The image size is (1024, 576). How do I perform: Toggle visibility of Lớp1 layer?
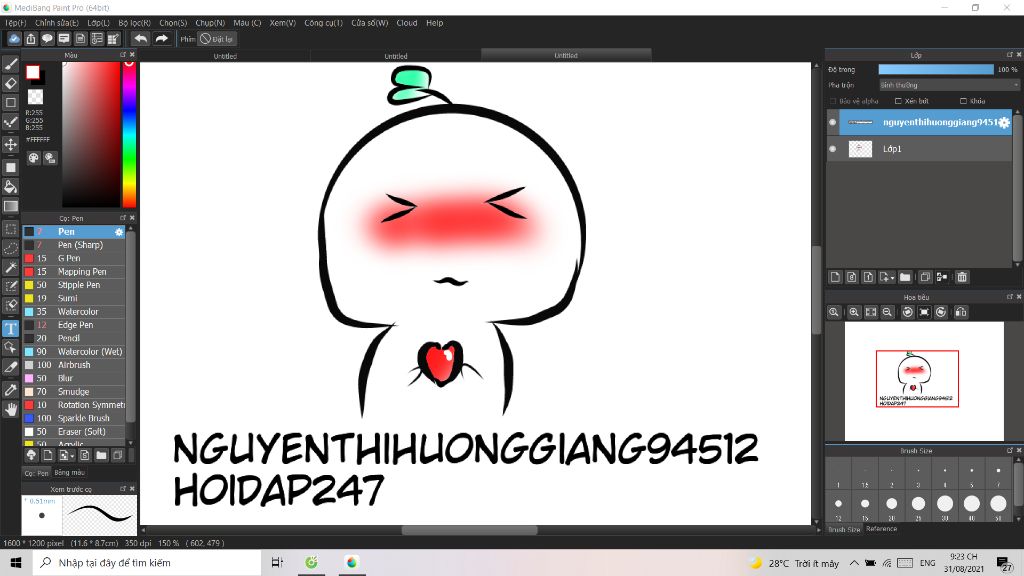click(833, 149)
